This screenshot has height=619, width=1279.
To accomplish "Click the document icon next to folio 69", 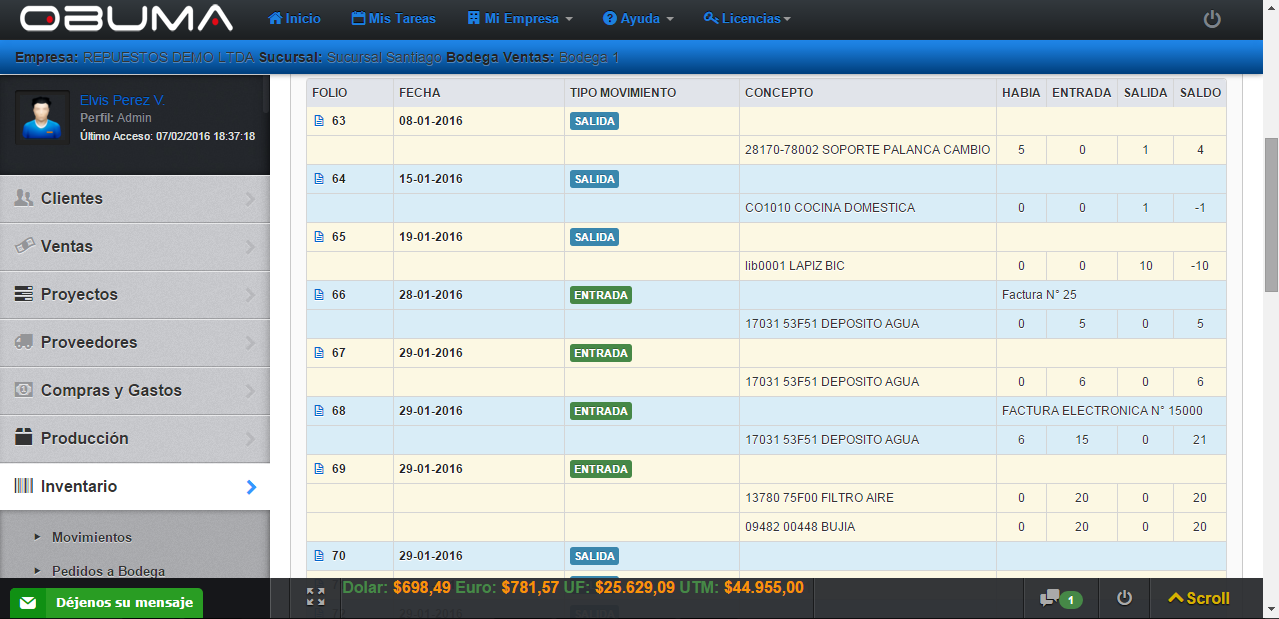I will (319, 469).
